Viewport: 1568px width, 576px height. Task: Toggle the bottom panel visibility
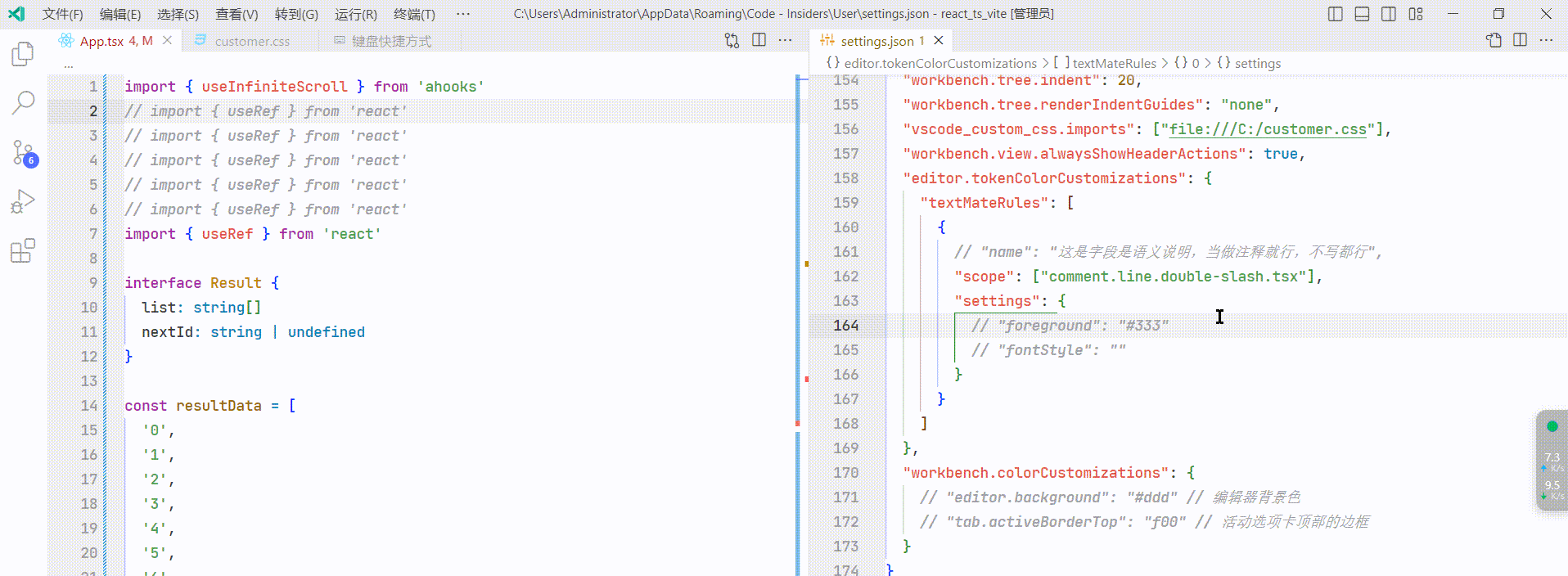pos(1363,14)
